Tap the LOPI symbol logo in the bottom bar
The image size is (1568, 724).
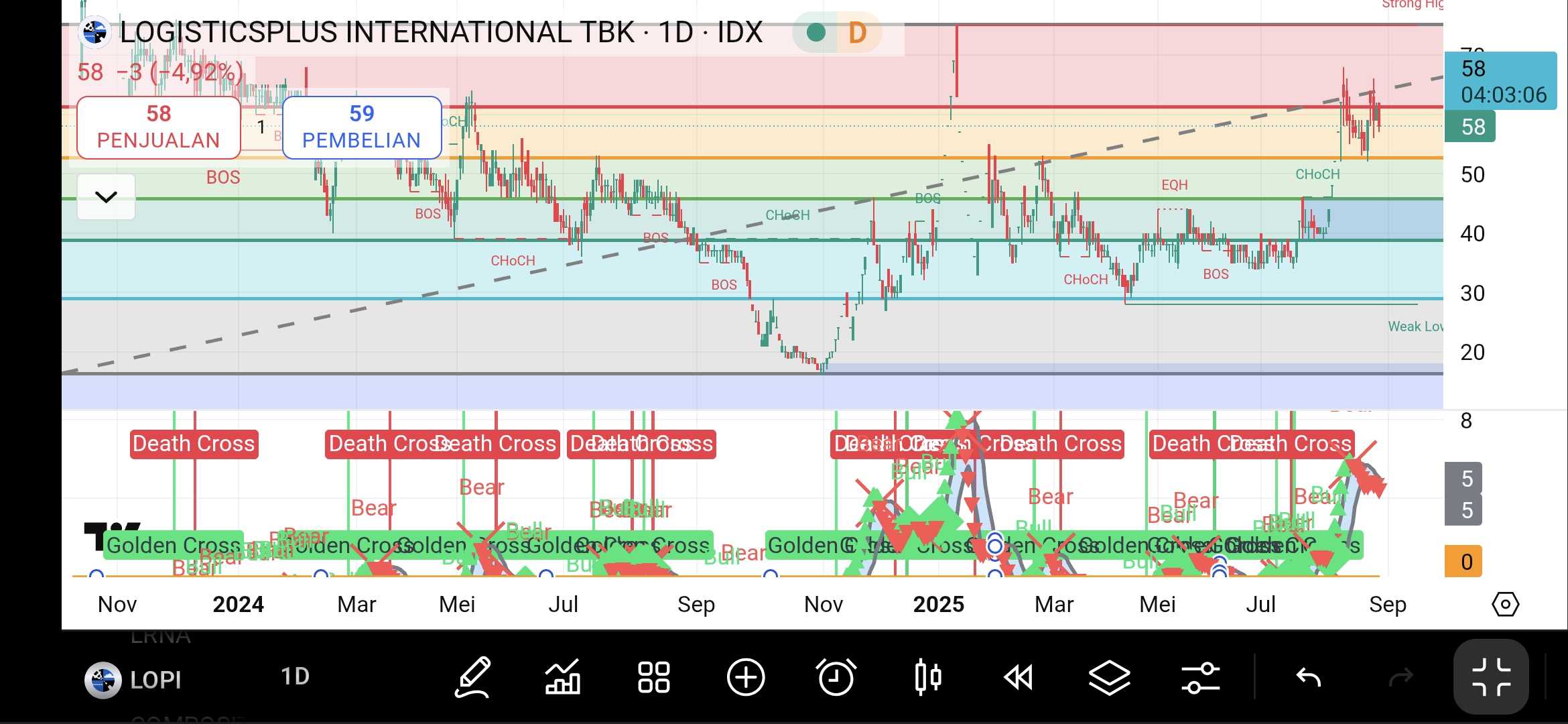(x=103, y=680)
